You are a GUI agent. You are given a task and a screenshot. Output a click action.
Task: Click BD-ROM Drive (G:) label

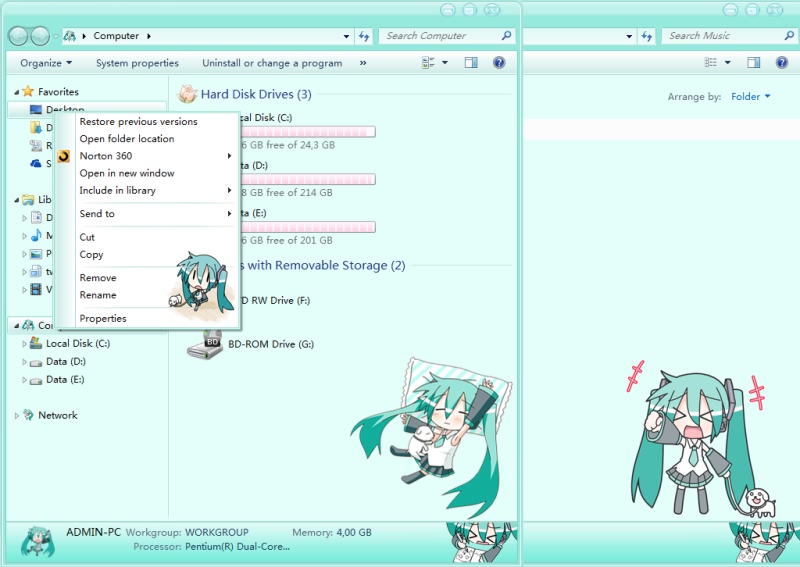coord(271,344)
